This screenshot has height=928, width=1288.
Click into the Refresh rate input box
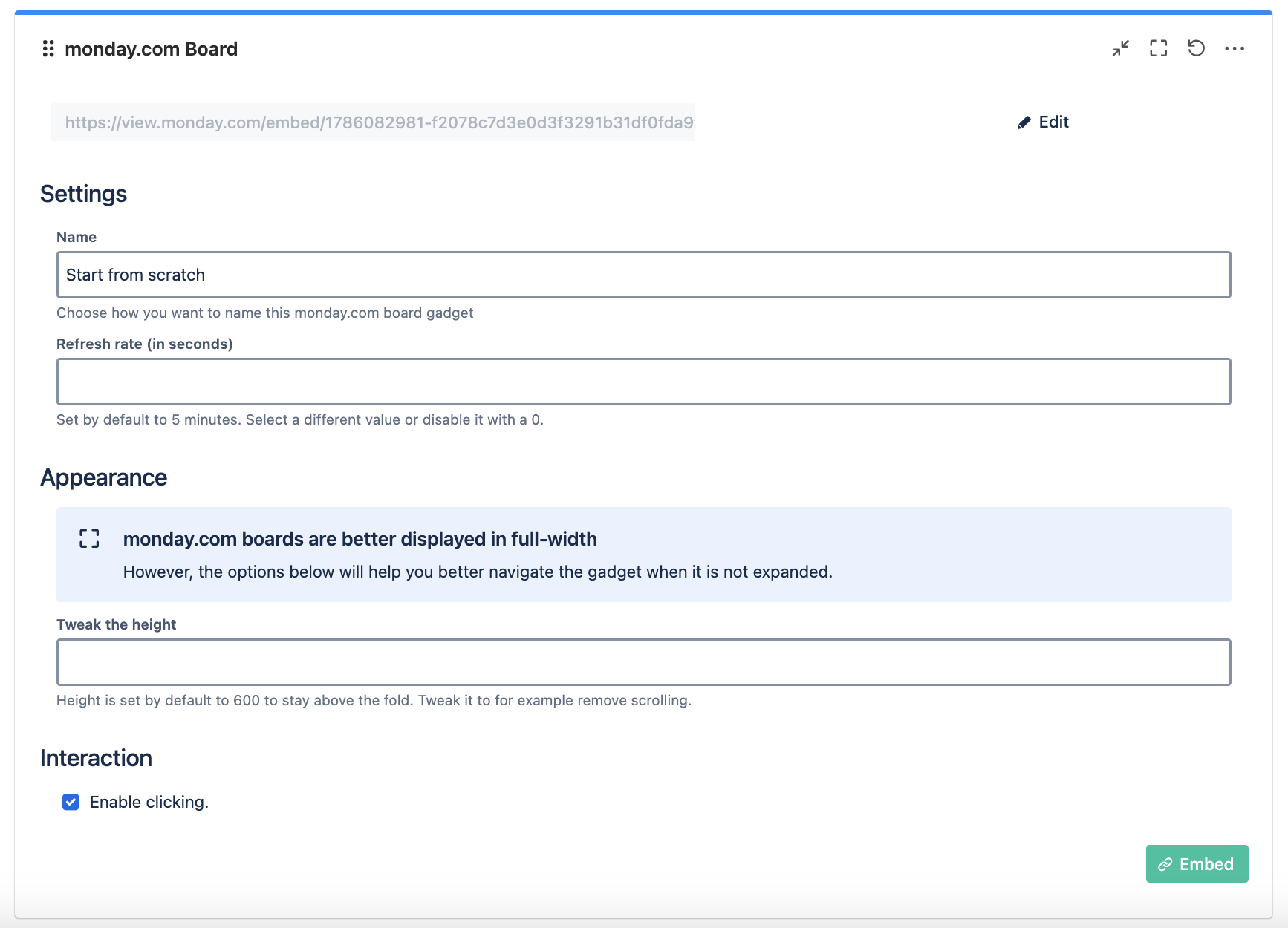pos(643,382)
